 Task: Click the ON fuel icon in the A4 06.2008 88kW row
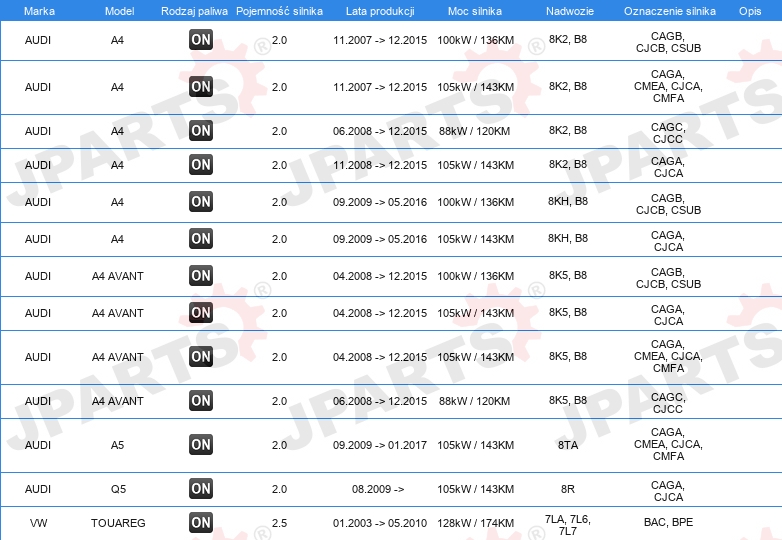coord(201,131)
